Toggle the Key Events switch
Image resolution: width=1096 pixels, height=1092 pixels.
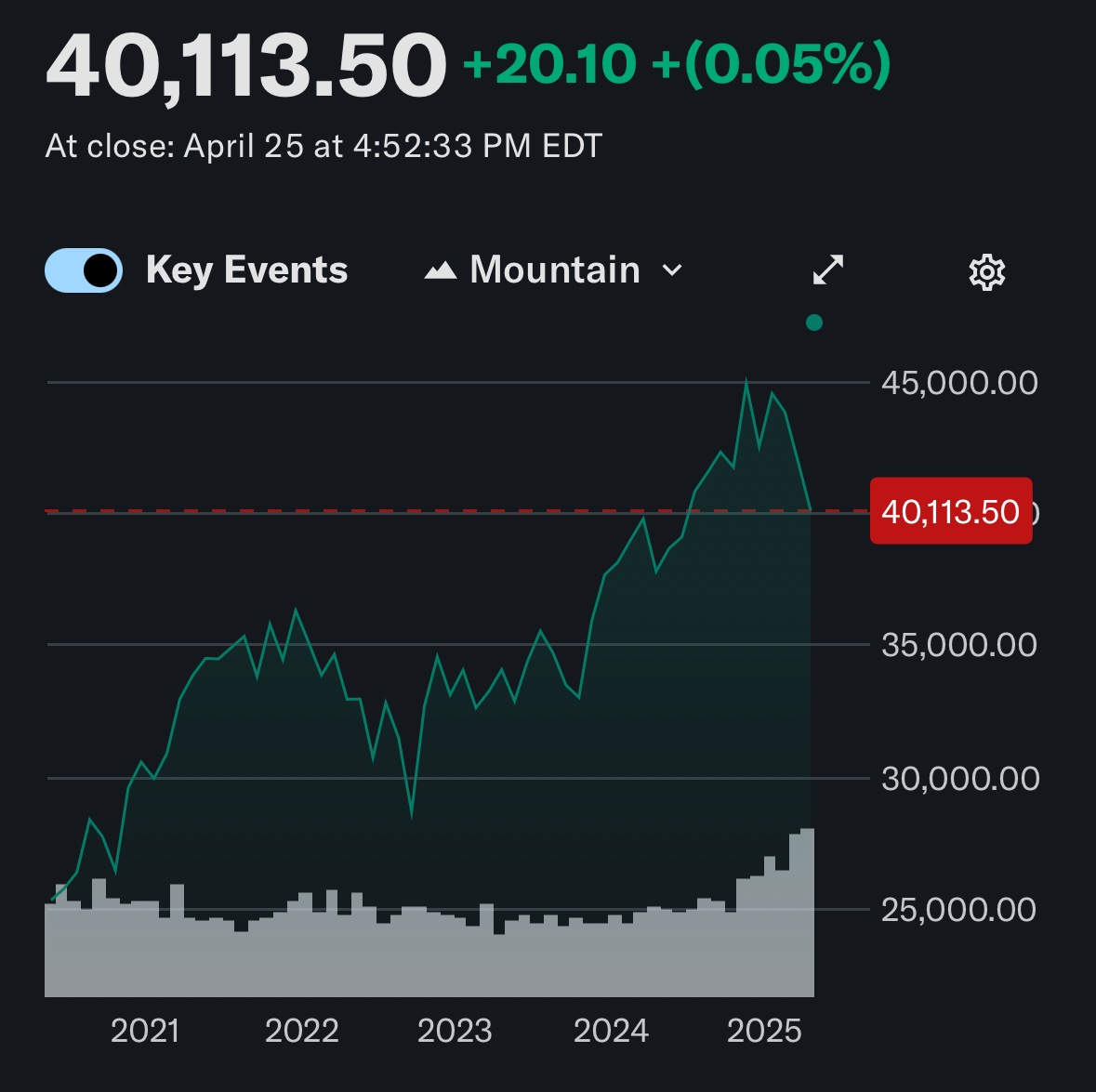[84, 270]
